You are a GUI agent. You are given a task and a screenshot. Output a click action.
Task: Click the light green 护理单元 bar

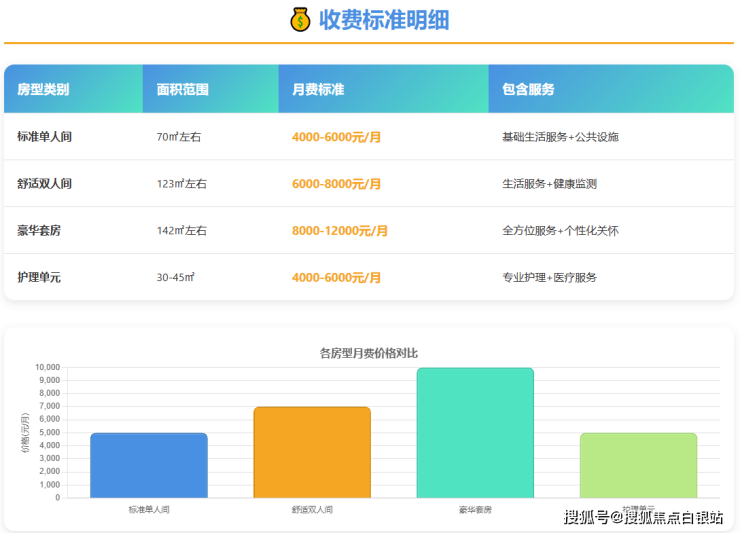[638, 465]
